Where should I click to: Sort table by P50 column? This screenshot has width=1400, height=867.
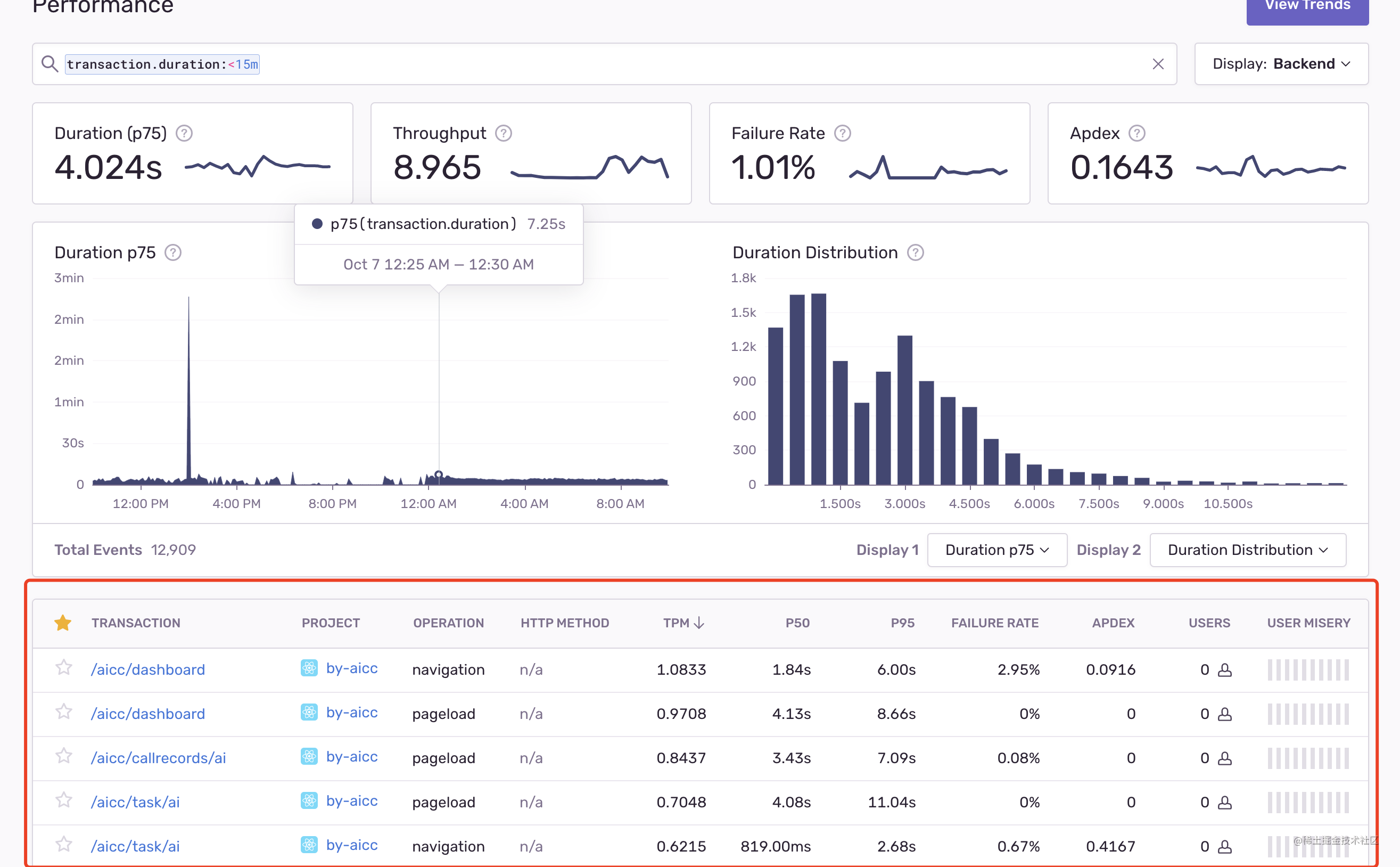(797, 623)
